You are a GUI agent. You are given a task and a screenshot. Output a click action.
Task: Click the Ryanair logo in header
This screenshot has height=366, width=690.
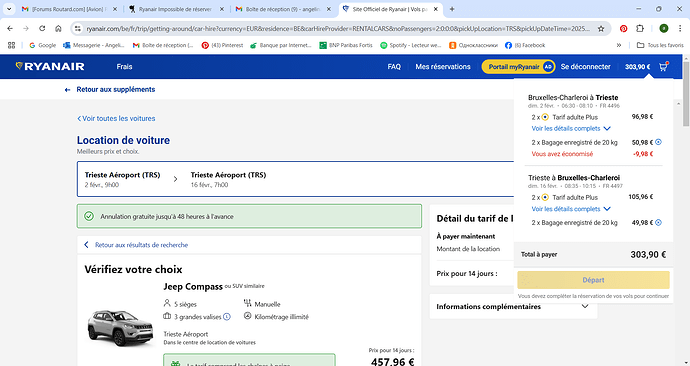tap(50, 66)
